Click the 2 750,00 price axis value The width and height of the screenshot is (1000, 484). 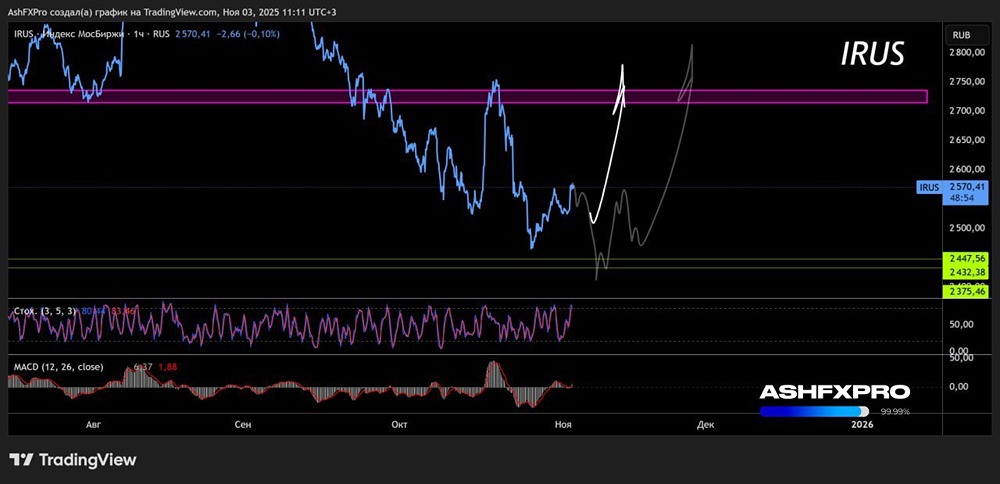pyautogui.click(x=967, y=82)
